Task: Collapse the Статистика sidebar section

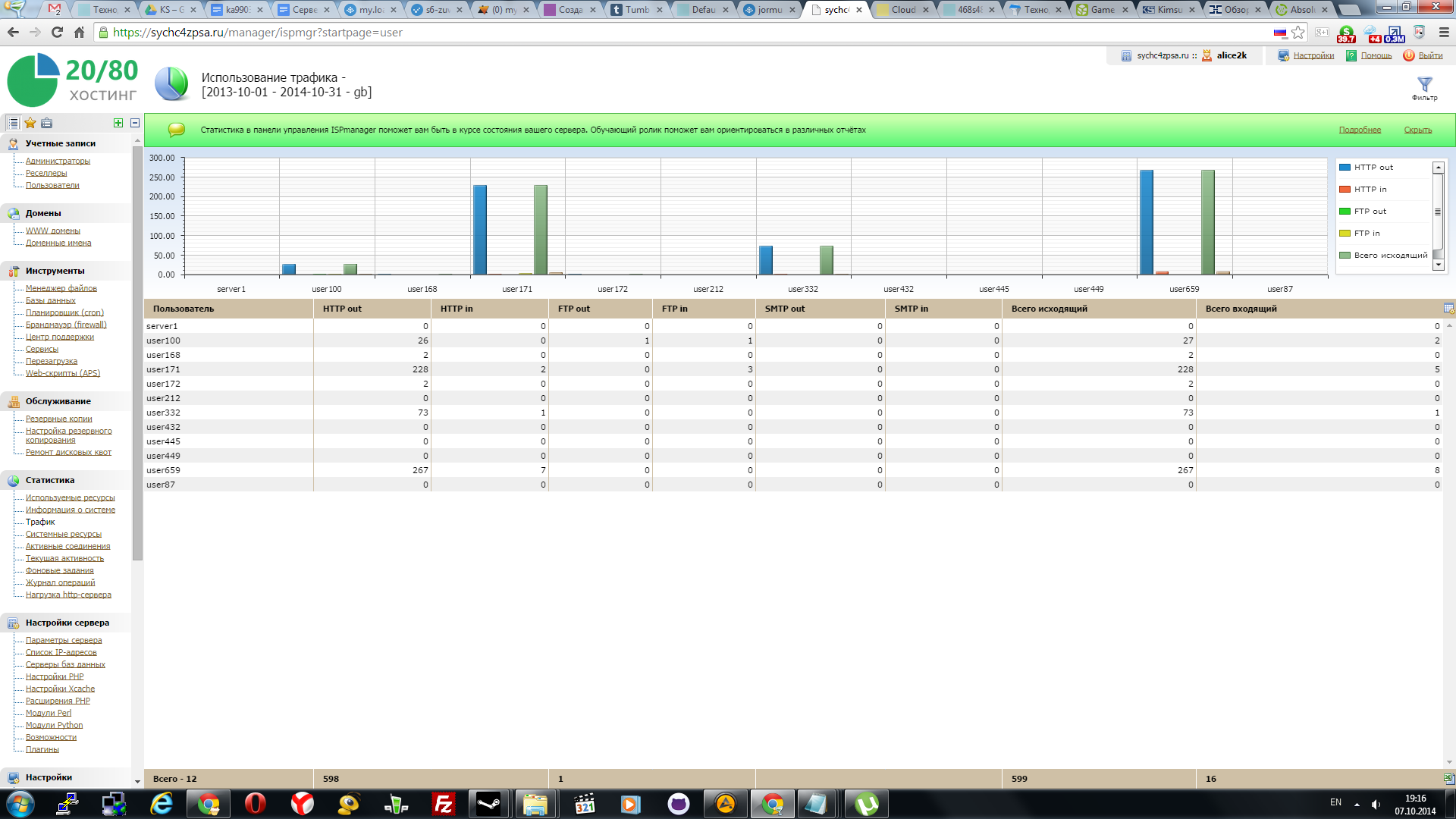Action: click(x=49, y=480)
